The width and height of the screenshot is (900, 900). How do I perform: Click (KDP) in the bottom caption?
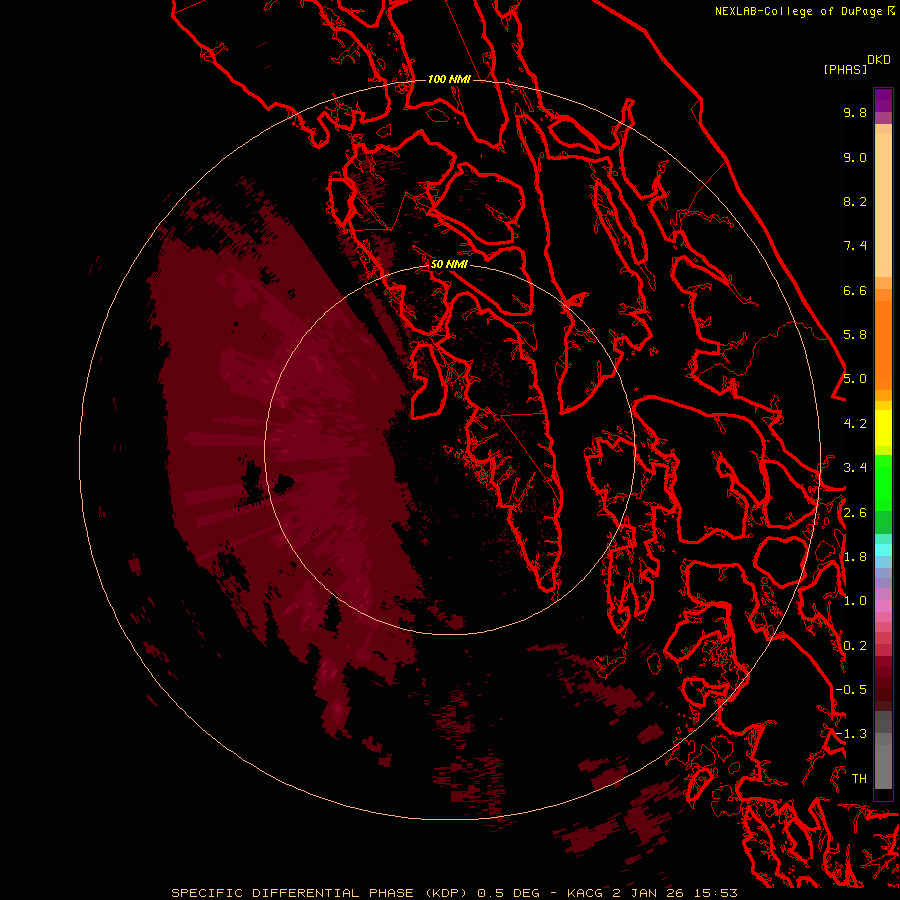pyautogui.click(x=448, y=893)
